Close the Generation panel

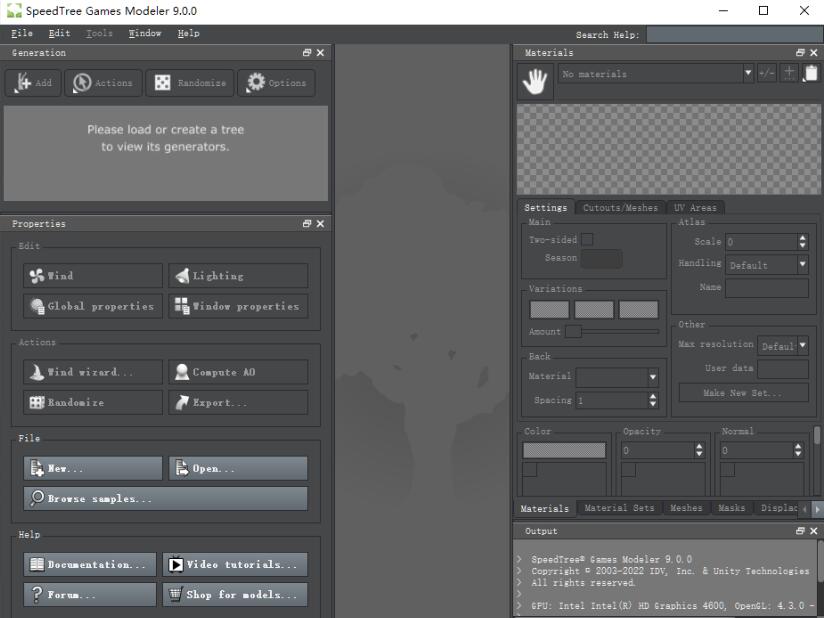(x=320, y=53)
